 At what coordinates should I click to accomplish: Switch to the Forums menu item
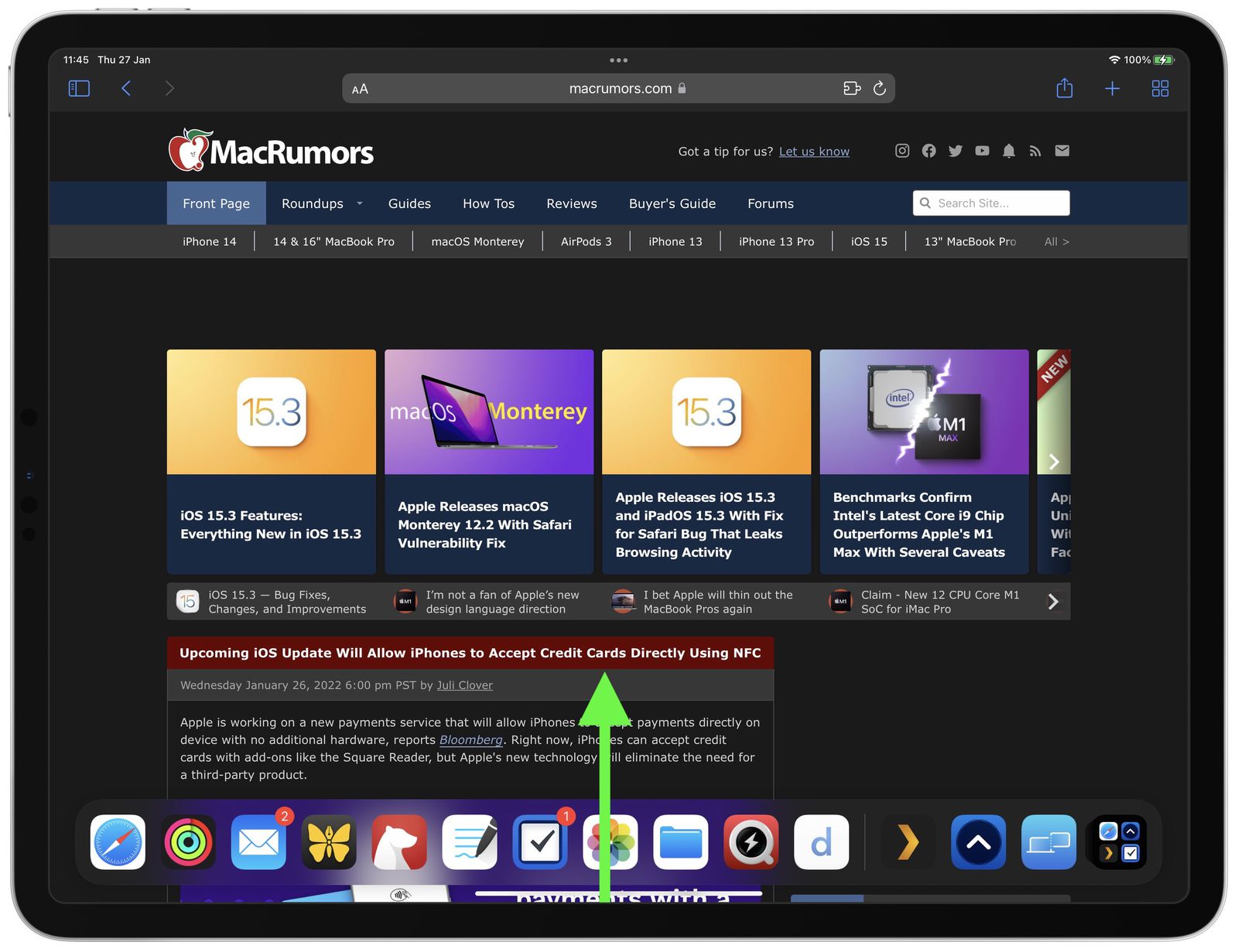(770, 203)
